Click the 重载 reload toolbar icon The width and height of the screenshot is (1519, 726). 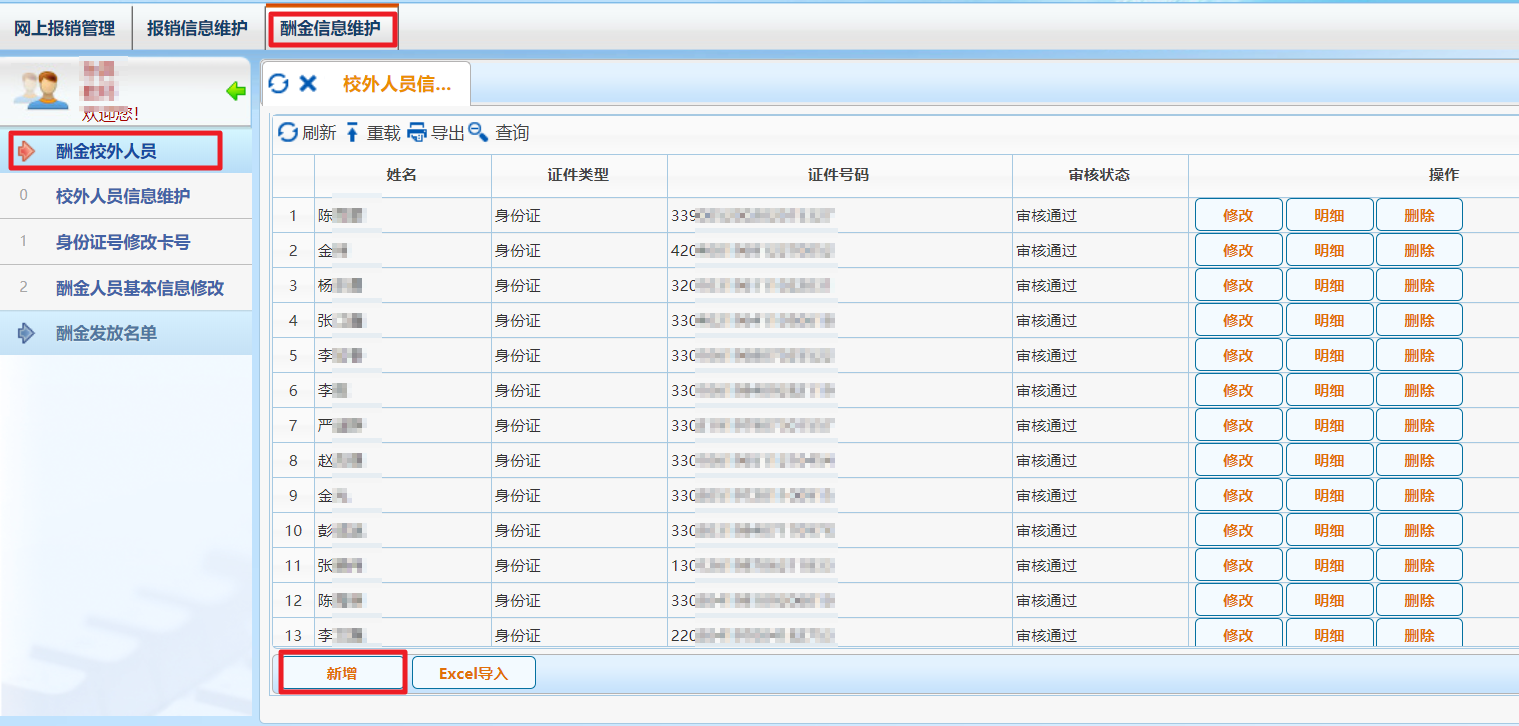[352, 133]
